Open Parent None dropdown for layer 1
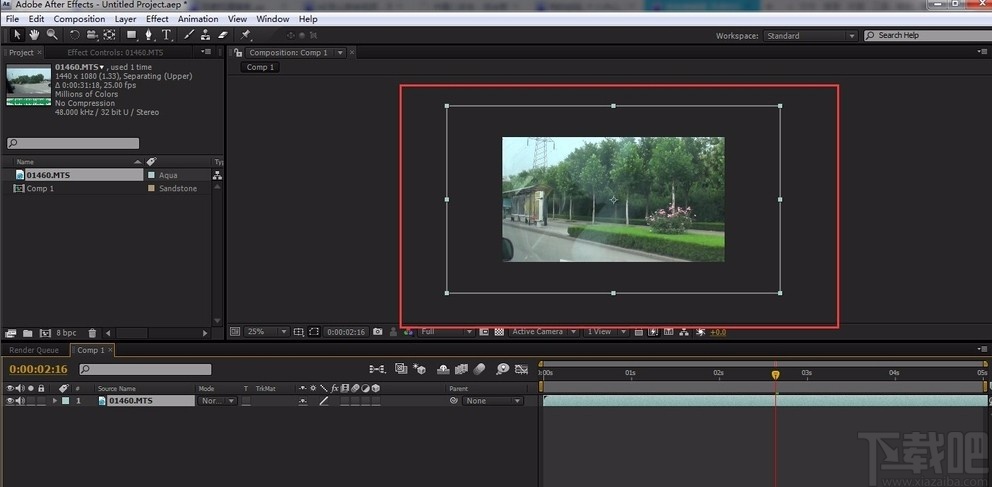The image size is (992, 487). pos(492,401)
